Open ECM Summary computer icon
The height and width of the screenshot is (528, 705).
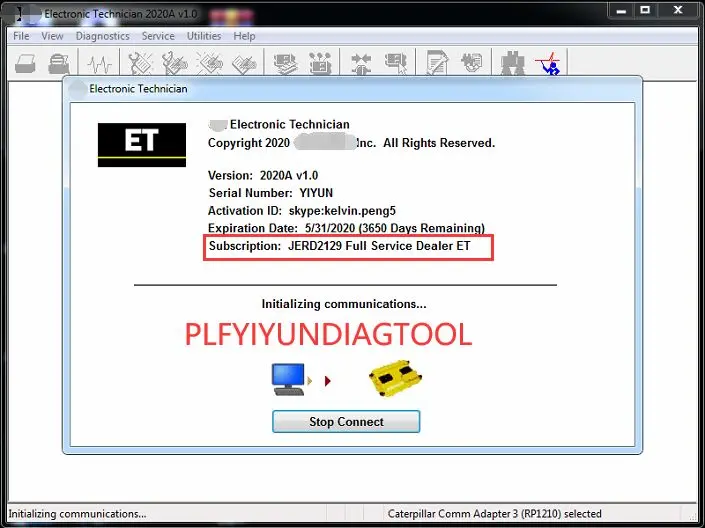pyautogui.click(x=286, y=63)
